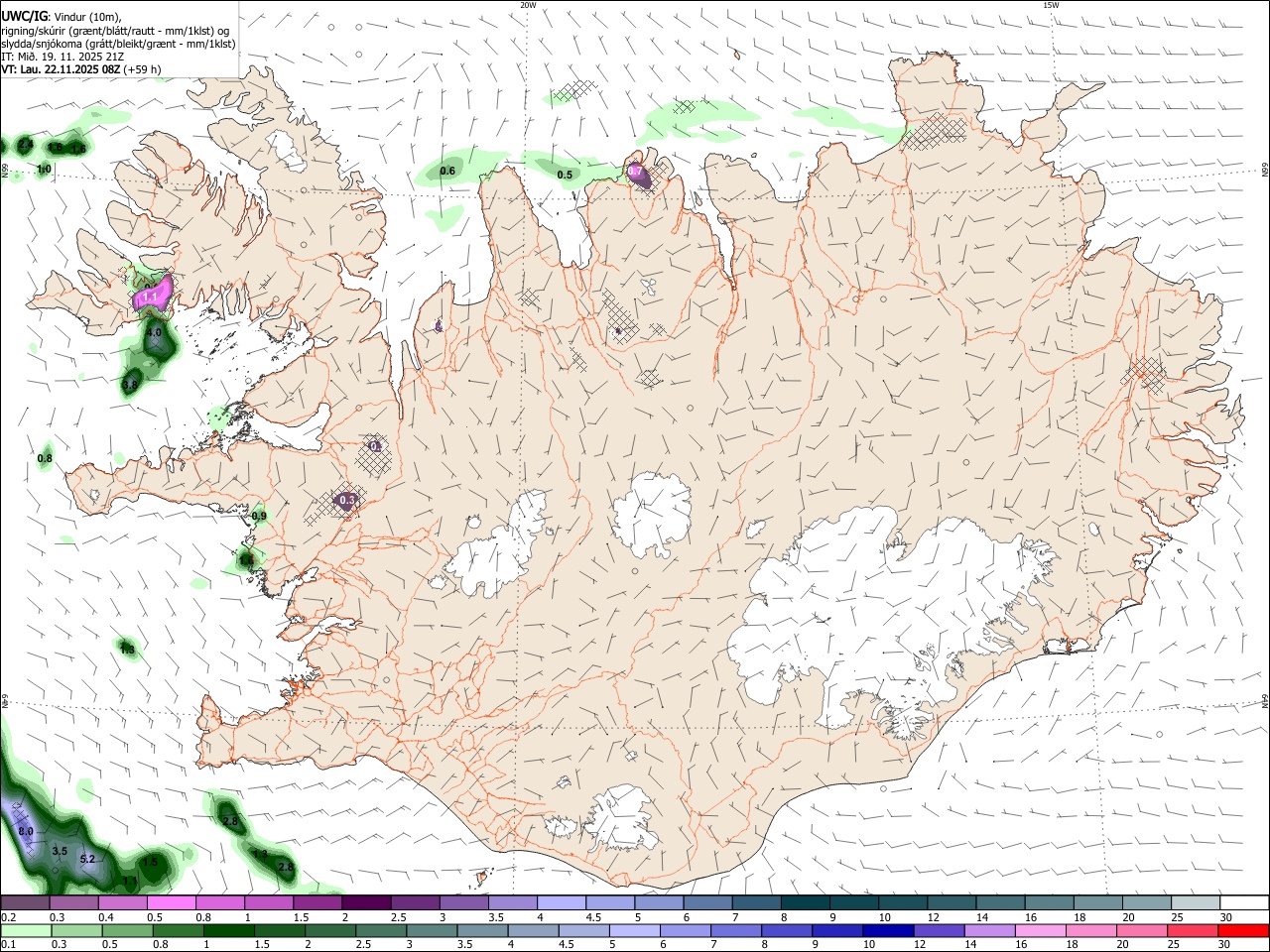Click the '4.0' precipitation value
The height and width of the screenshot is (952, 1270).
(x=154, y=332)
